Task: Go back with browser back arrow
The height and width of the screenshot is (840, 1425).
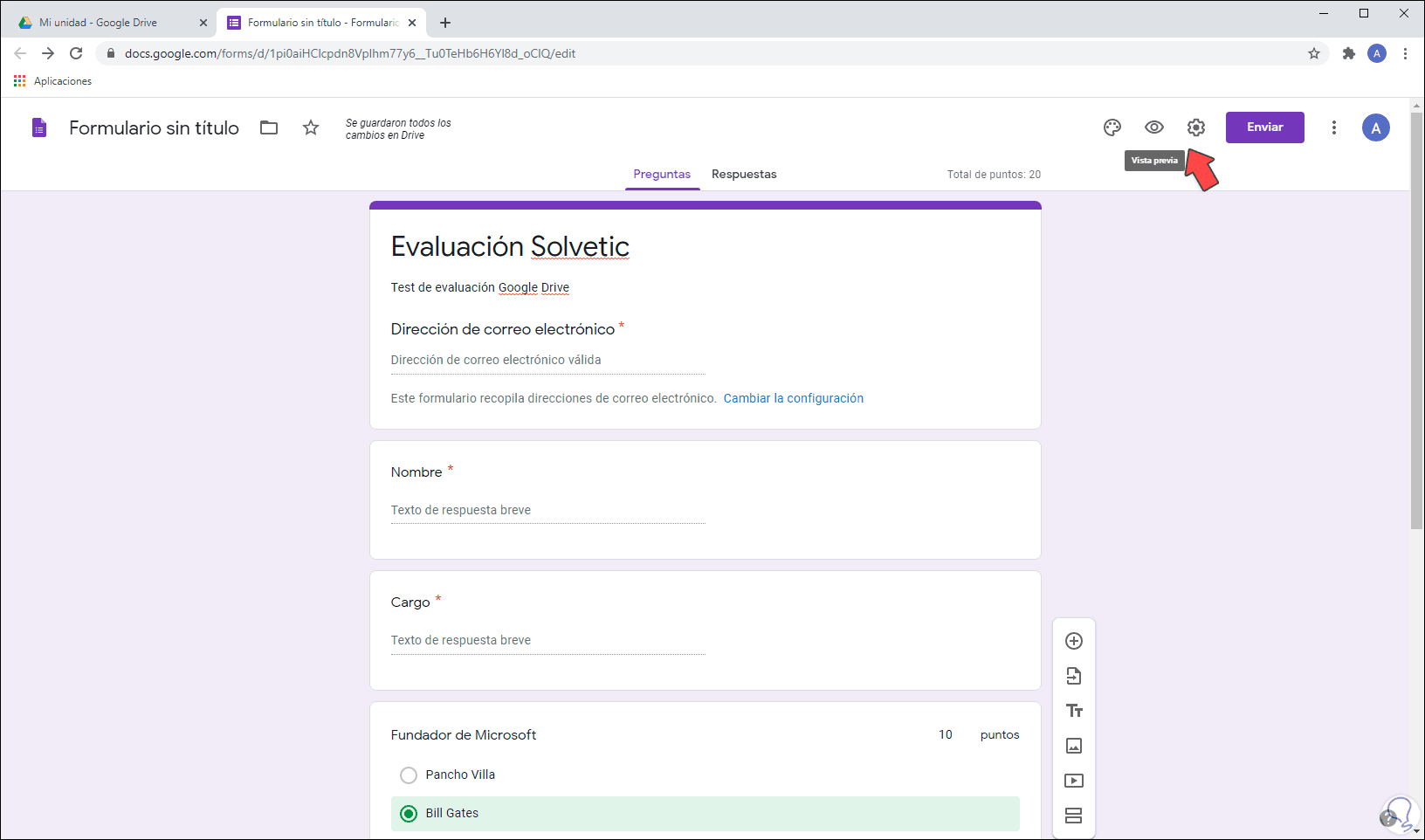Action: (20, 53)
